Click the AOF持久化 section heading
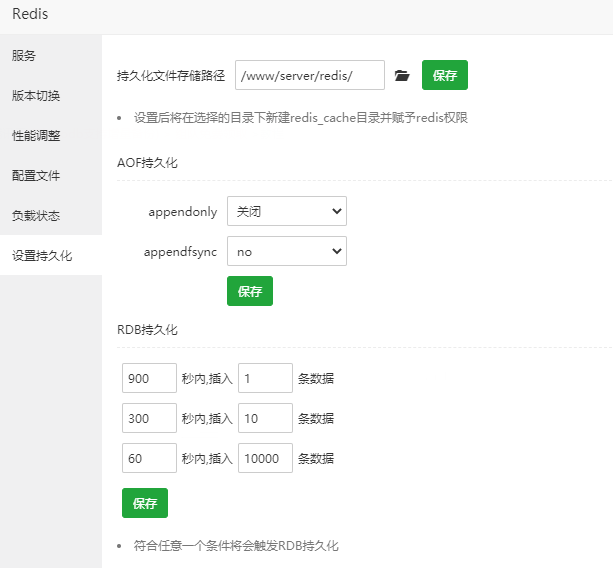The height and width of the screenshot is (568, 613). pyautogui.click(x=147, y=163)
